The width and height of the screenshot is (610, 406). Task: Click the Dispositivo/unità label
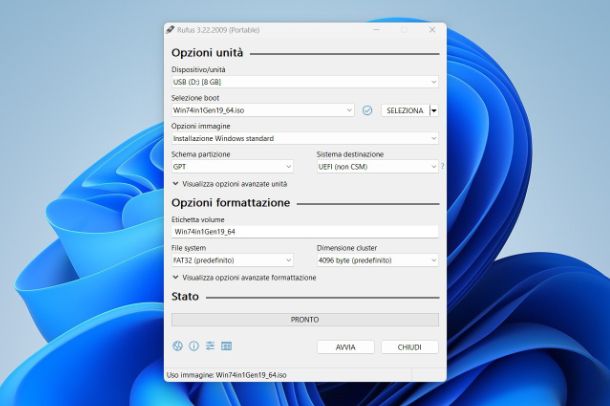tap(198, 70)
